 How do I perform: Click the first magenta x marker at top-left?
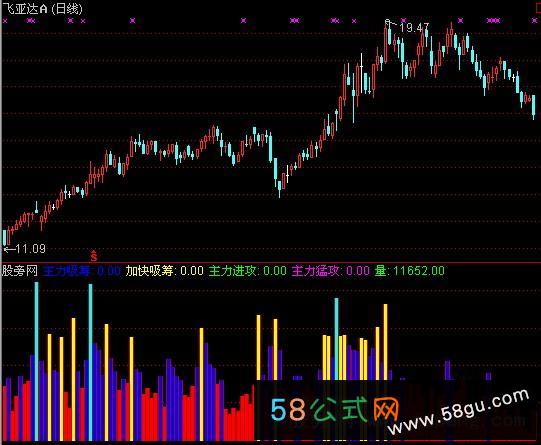[x=5, y=21]
